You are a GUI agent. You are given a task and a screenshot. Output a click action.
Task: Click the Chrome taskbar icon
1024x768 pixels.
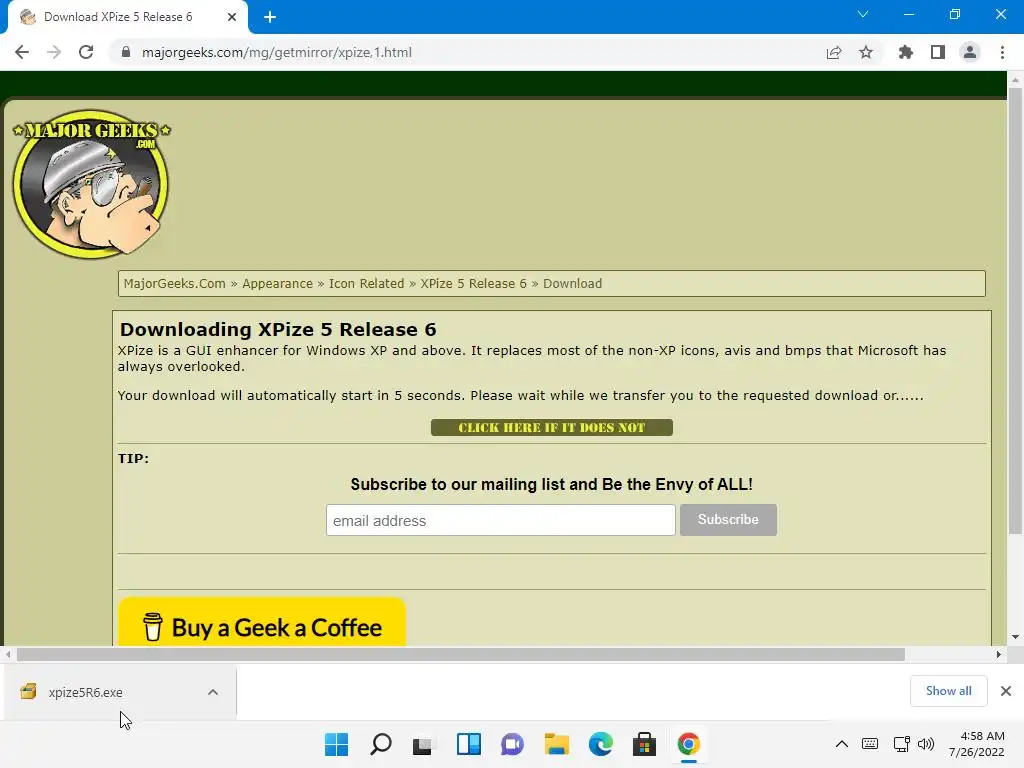688,744
